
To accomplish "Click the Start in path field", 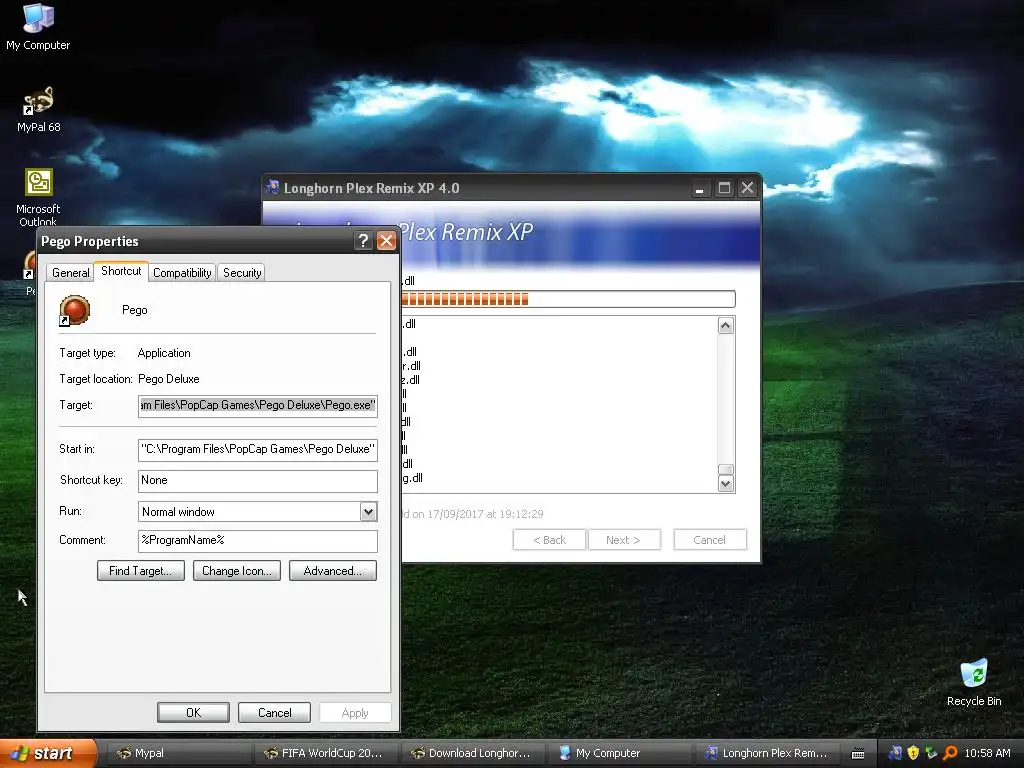I will pos(257,449).
